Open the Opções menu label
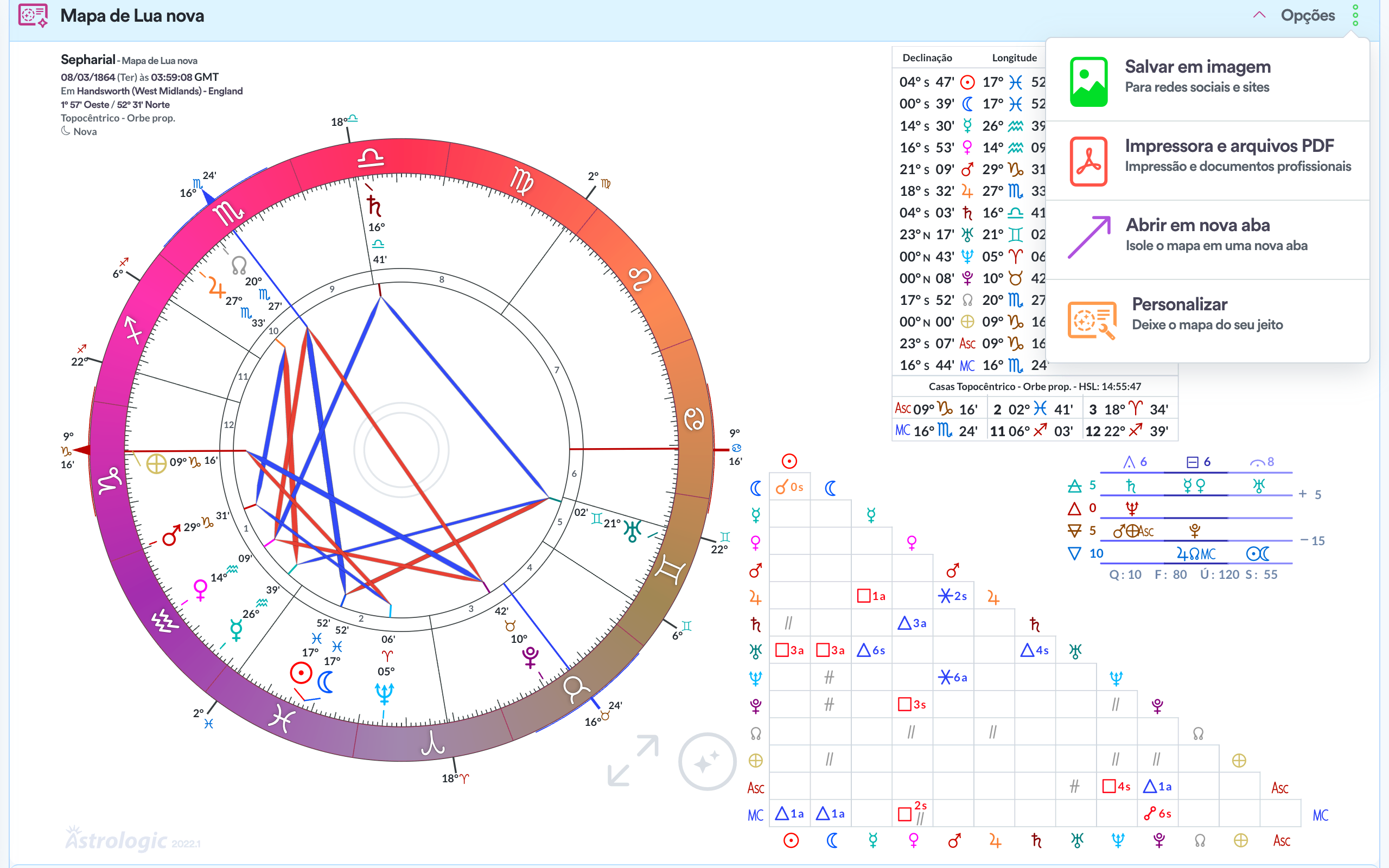This screenshot has width=1389, height=868. (1308, 16)
